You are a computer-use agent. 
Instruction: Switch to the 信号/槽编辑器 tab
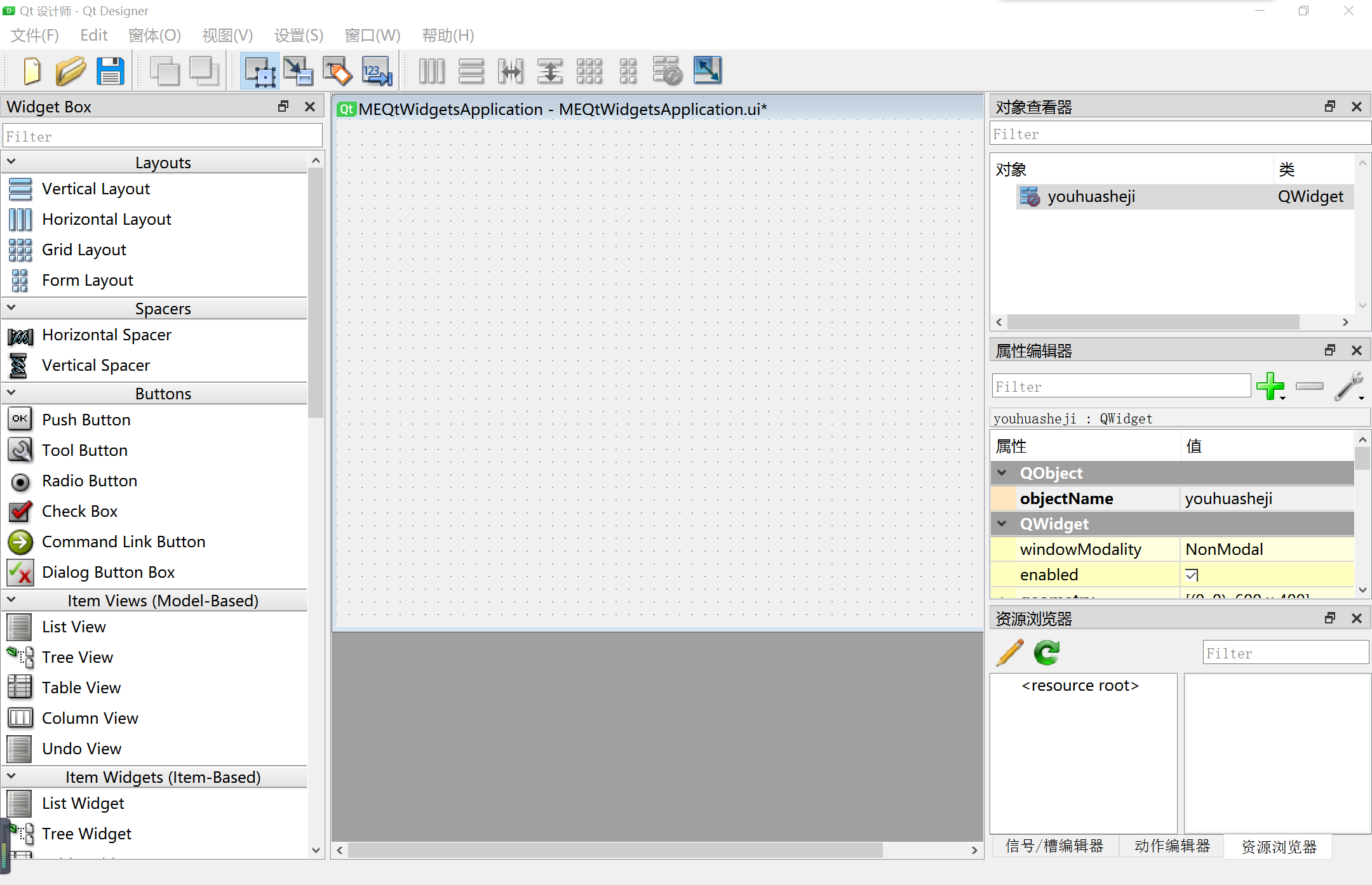point(1054,846)
